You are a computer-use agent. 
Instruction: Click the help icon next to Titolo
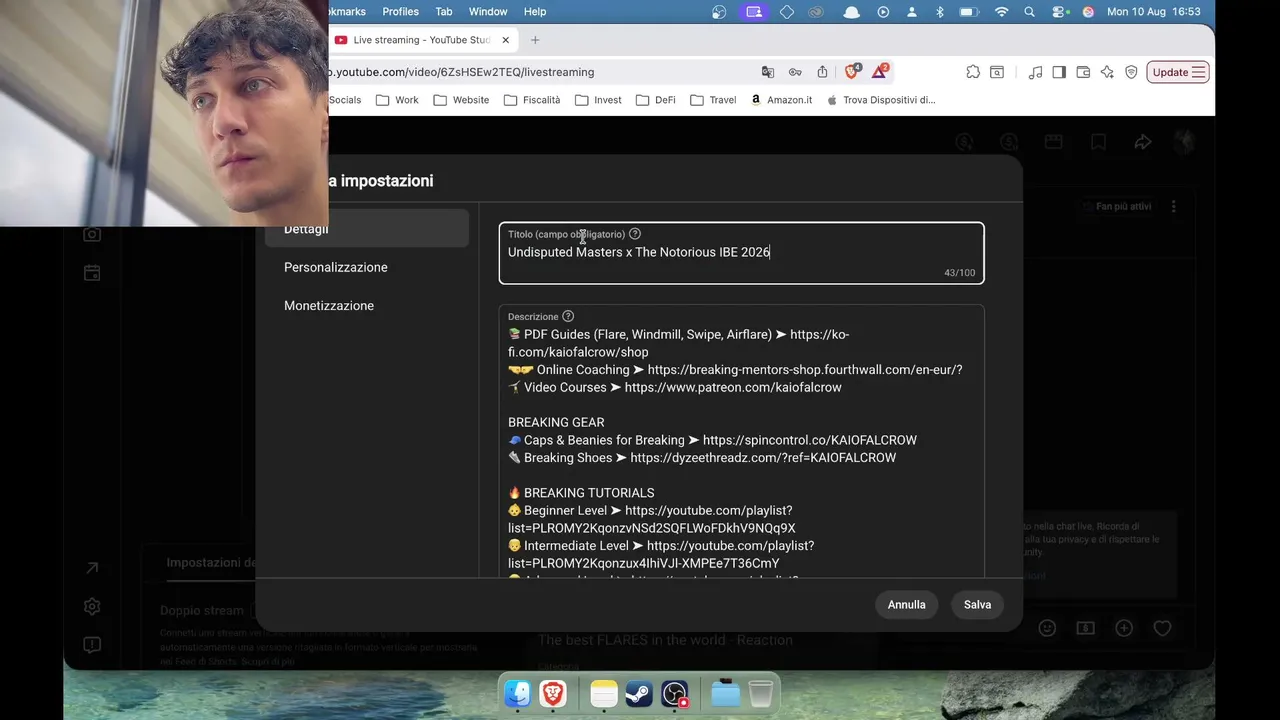(x=635, y=234)
